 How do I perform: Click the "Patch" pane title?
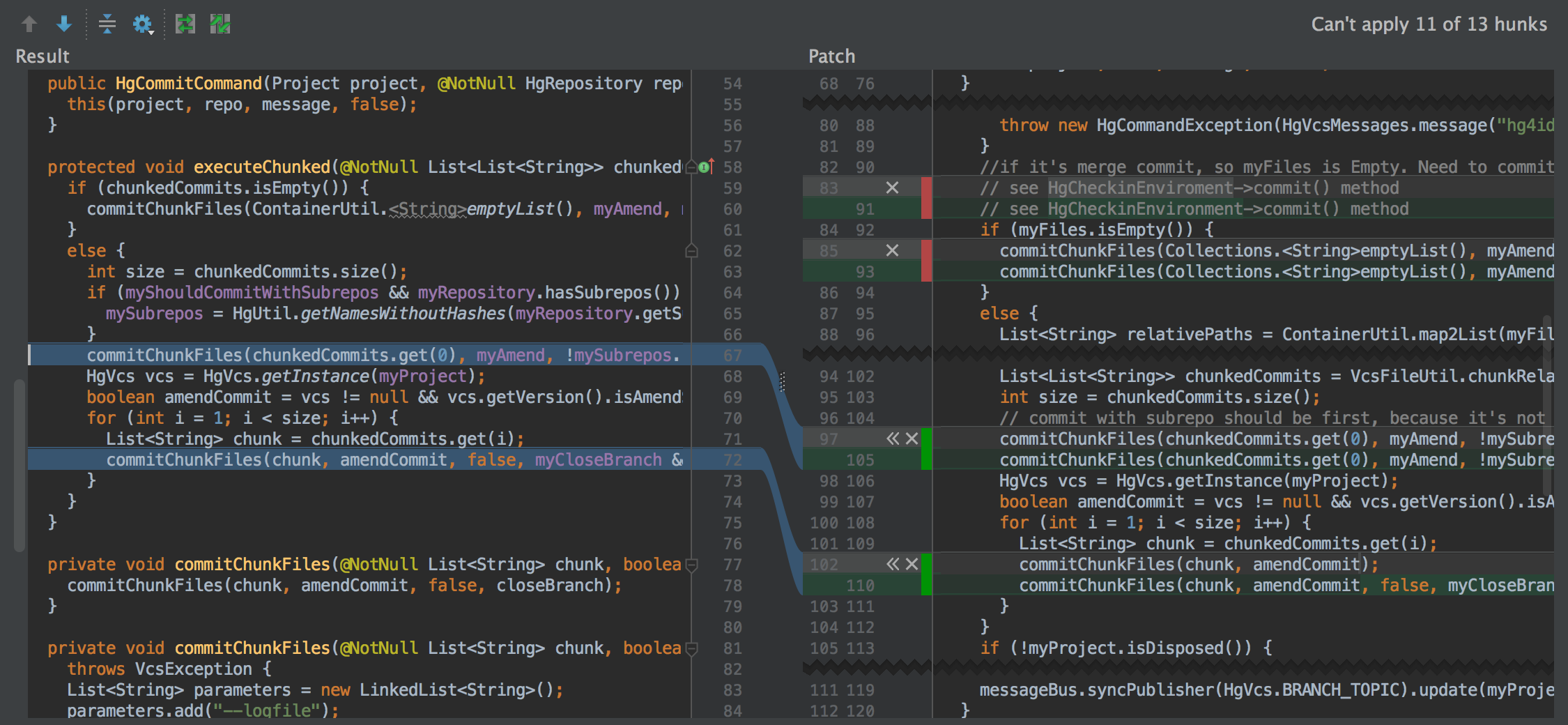tap(831, 56)
